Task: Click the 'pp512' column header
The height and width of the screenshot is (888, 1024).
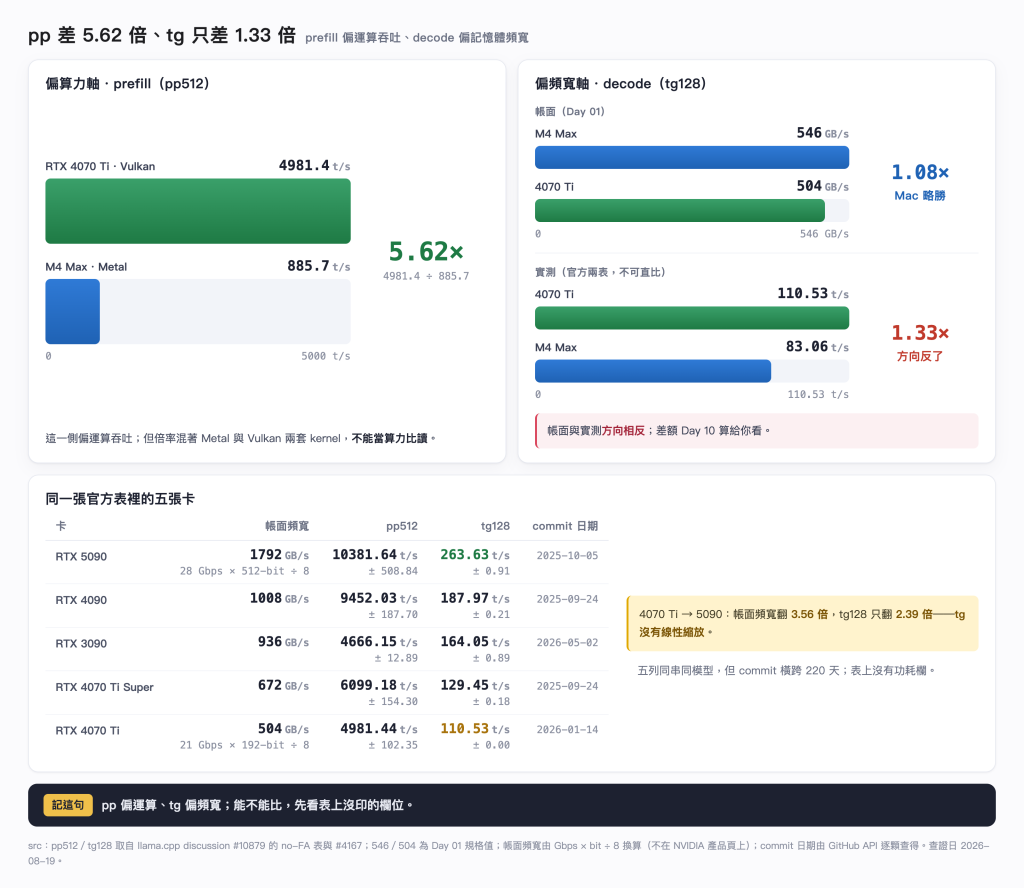Action: pos(402,526)
